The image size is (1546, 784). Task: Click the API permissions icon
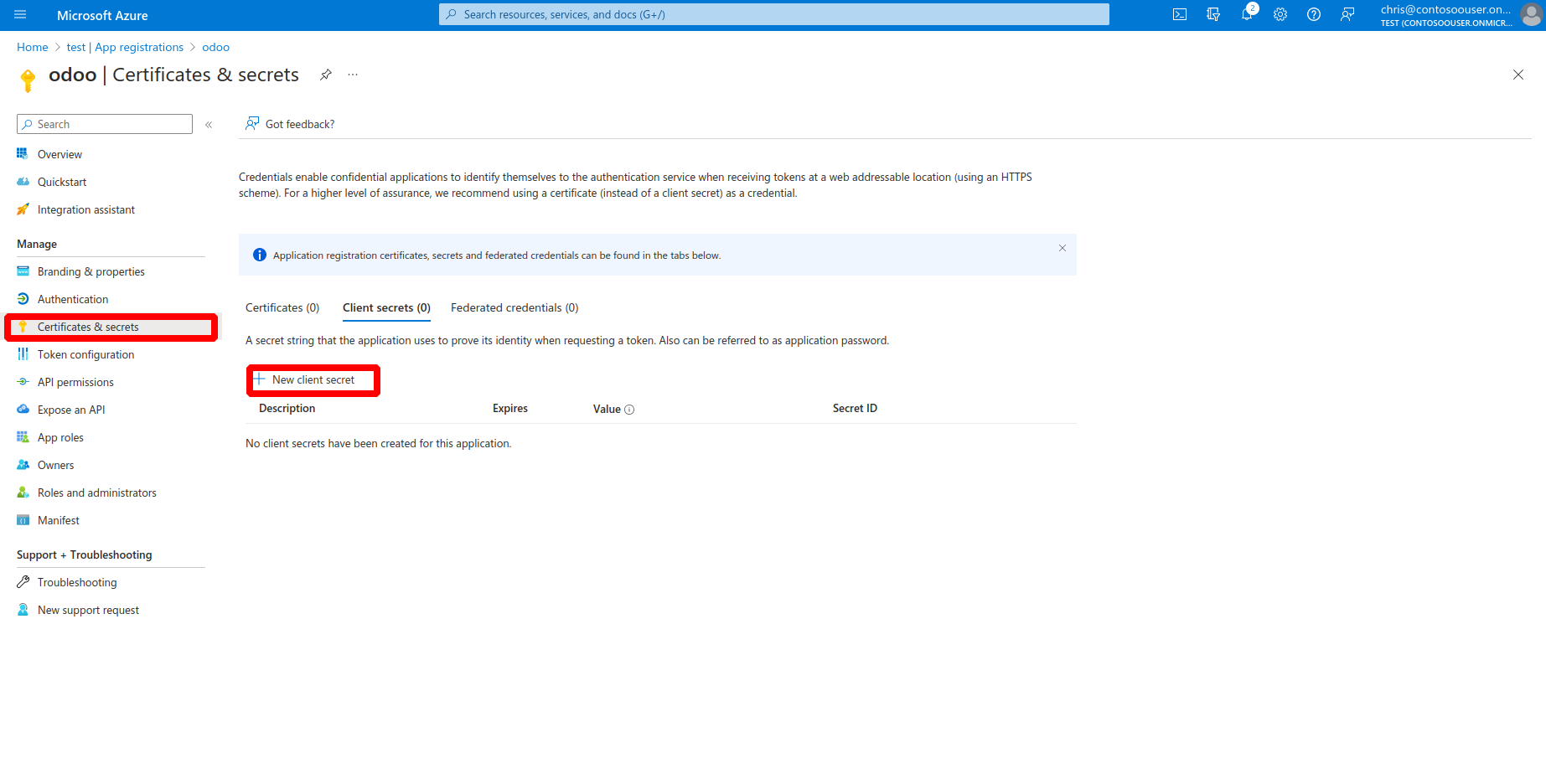tap(23, 382)
